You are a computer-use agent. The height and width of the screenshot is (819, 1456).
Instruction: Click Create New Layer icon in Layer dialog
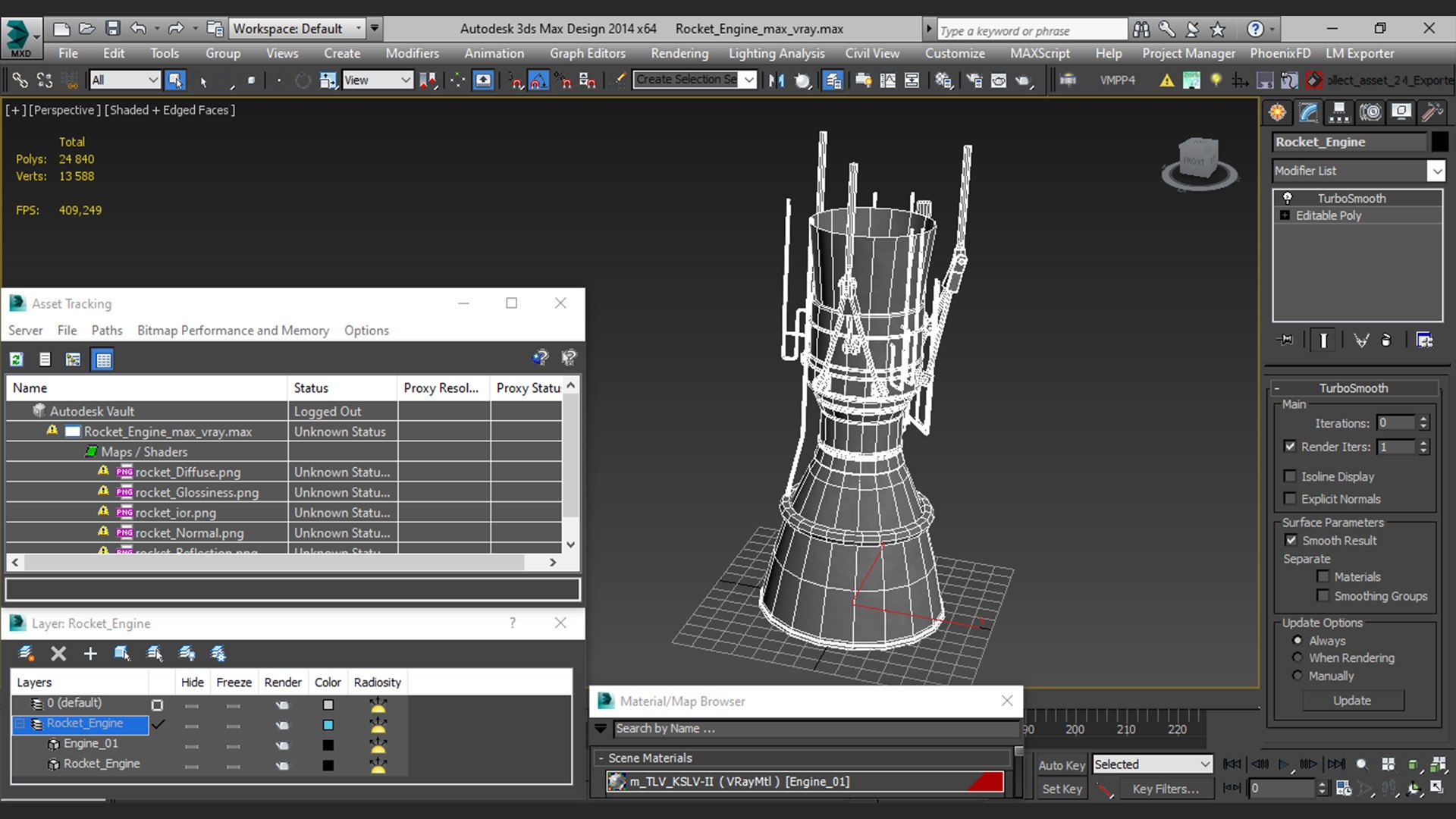26,653
